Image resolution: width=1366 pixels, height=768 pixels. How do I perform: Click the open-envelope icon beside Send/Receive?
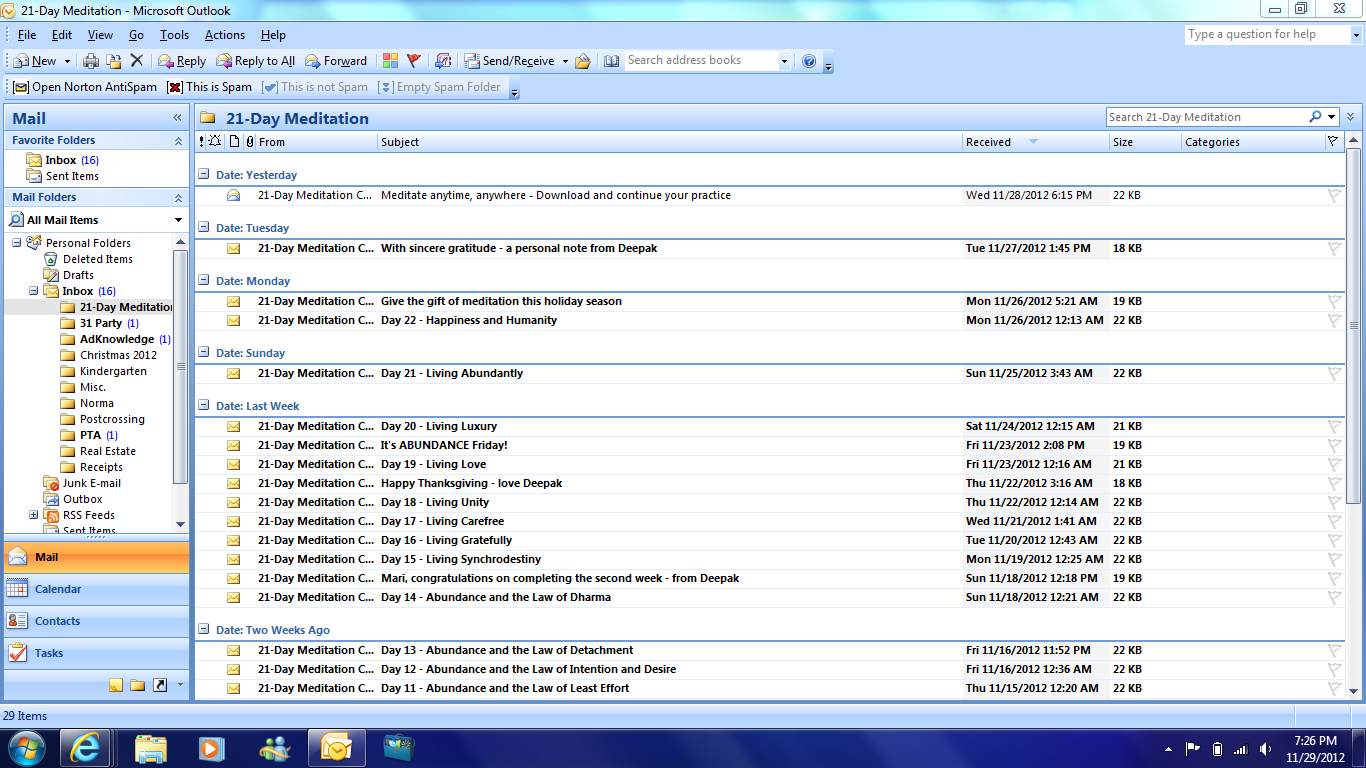coord(583,61)
